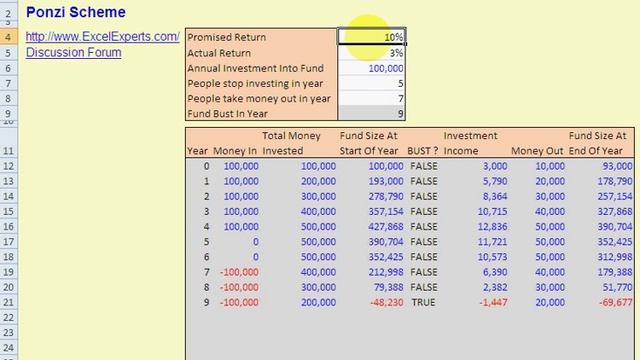Image resolution: width=640 pixels, height=360 pixels.
Task: Select the Fund Bust In Year value cell
Action: [x=371, y=113]
